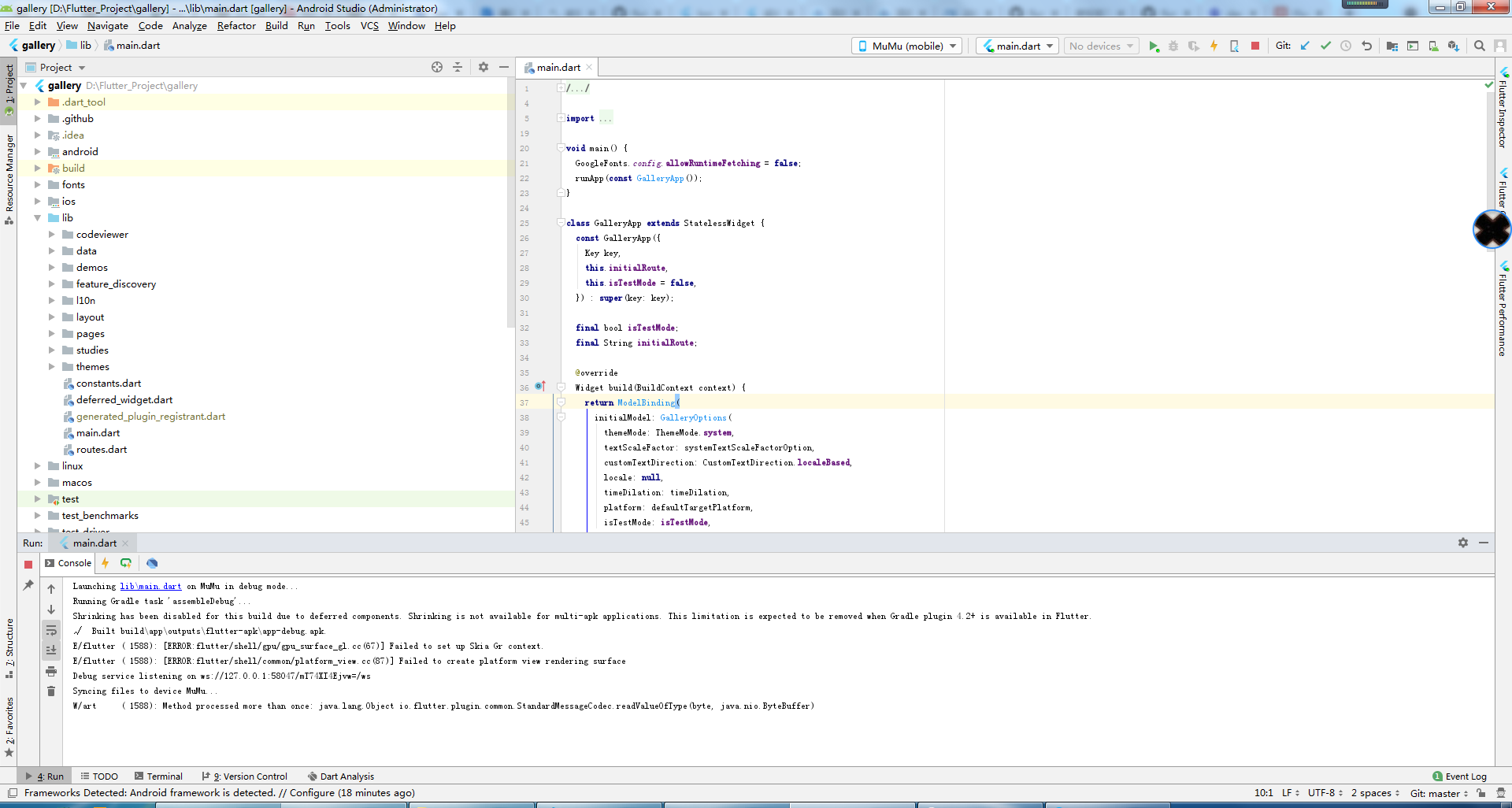This screenshot has width=1512, height=808.
Task: Open the Refactor menu
Action: point(236,26)
